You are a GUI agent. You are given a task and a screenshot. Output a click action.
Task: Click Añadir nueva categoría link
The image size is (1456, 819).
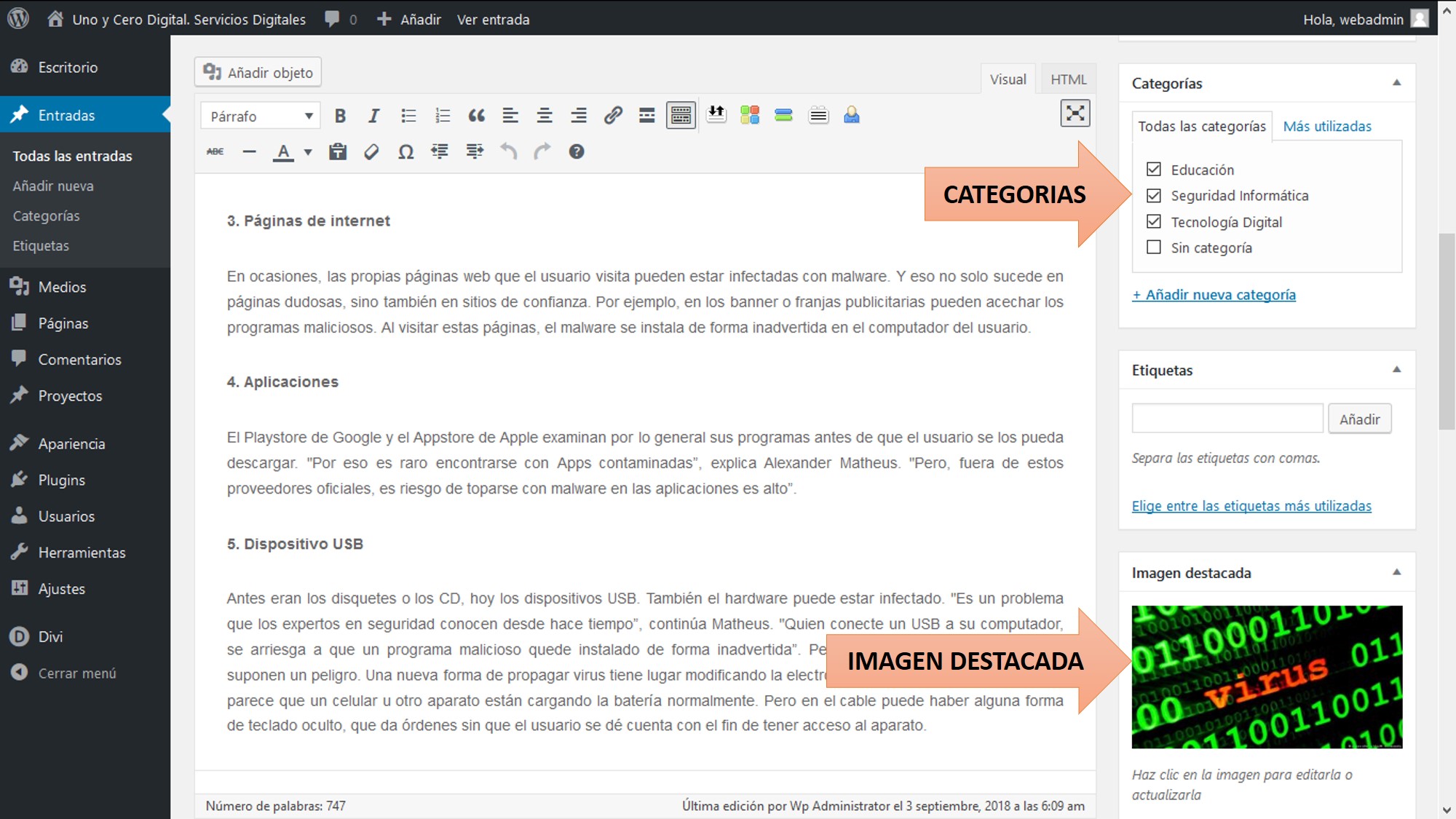[1214, 295]
